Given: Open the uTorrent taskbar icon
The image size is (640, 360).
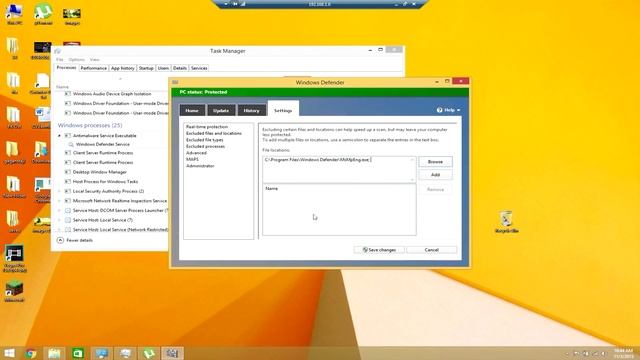Looking at the screenshot, I should click(149, 353).
